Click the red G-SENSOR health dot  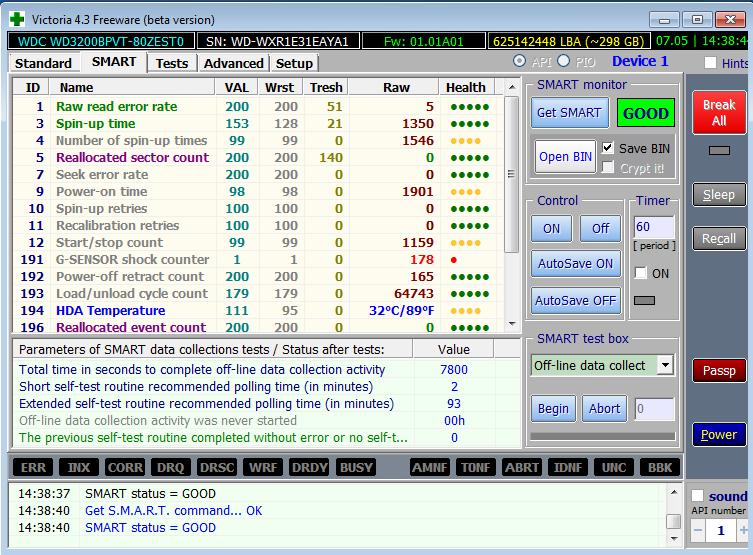coord(454,260)
